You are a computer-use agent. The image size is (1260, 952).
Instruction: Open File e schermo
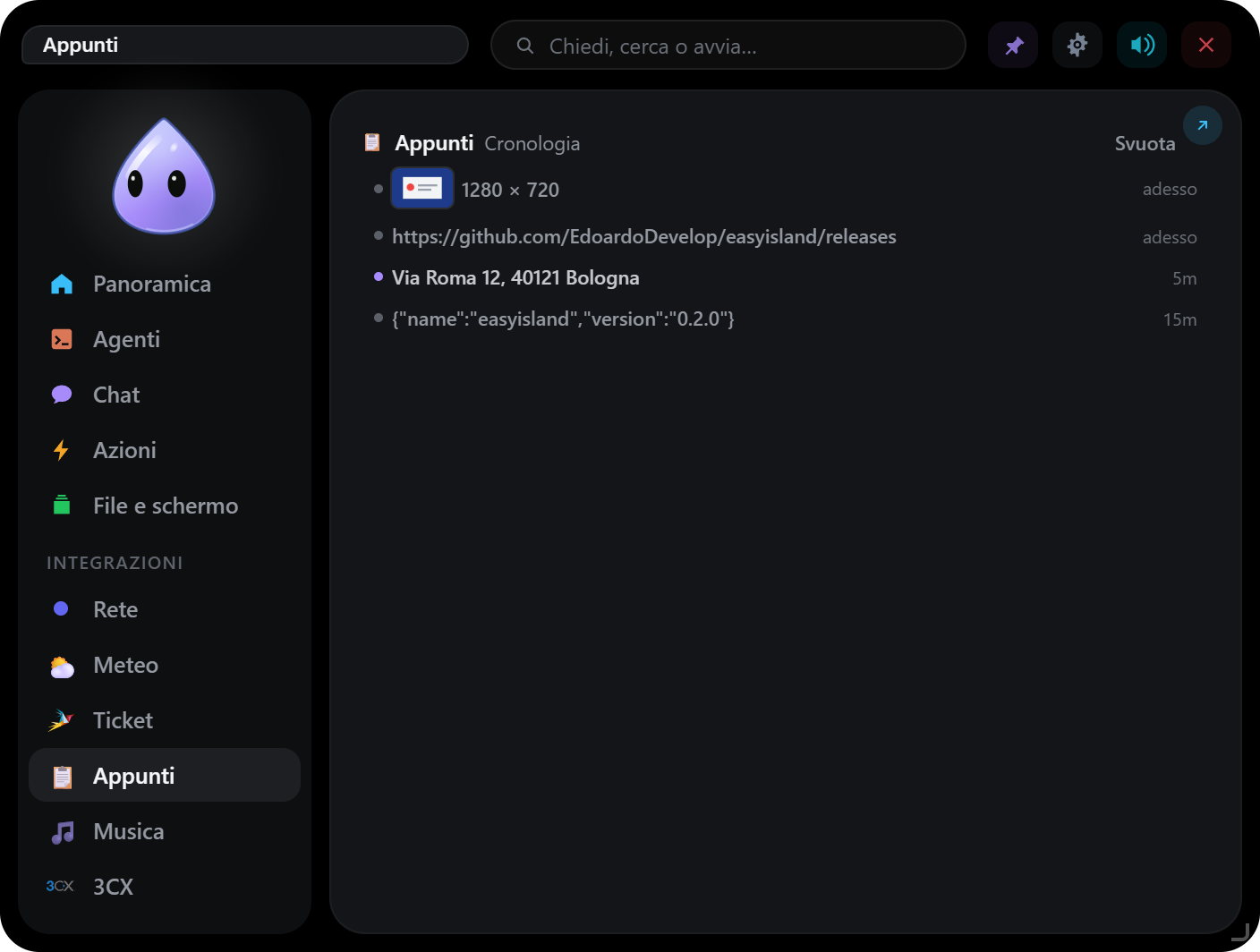[166, 506]
